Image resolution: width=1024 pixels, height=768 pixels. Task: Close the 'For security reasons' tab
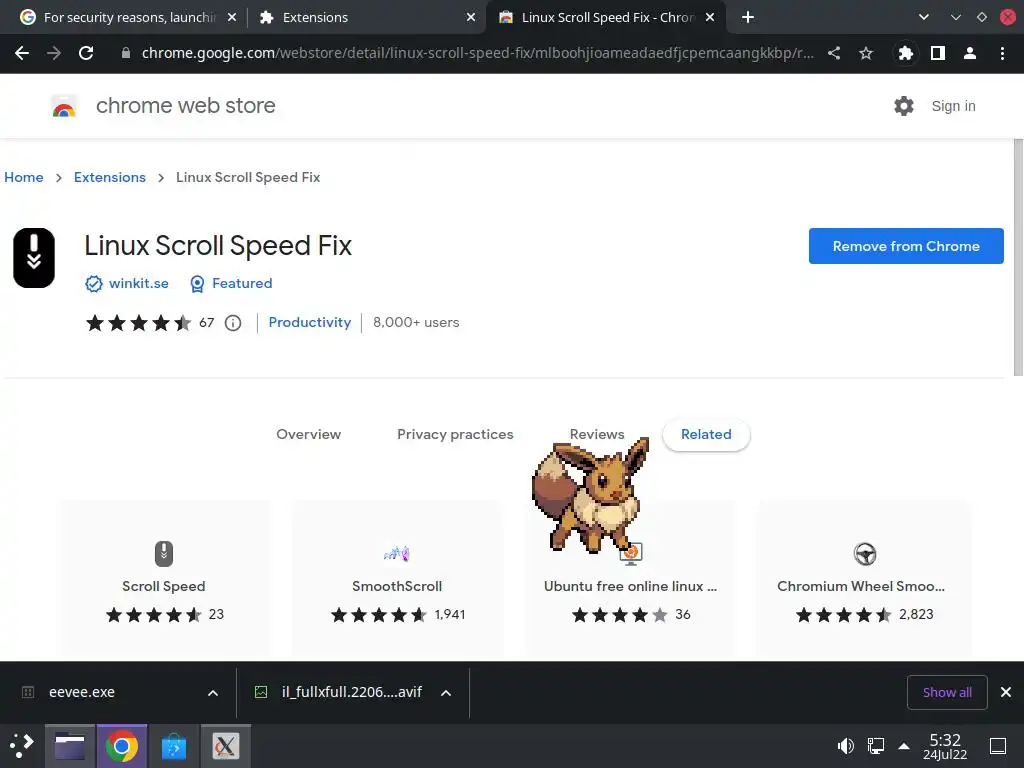tap(232, 18)
